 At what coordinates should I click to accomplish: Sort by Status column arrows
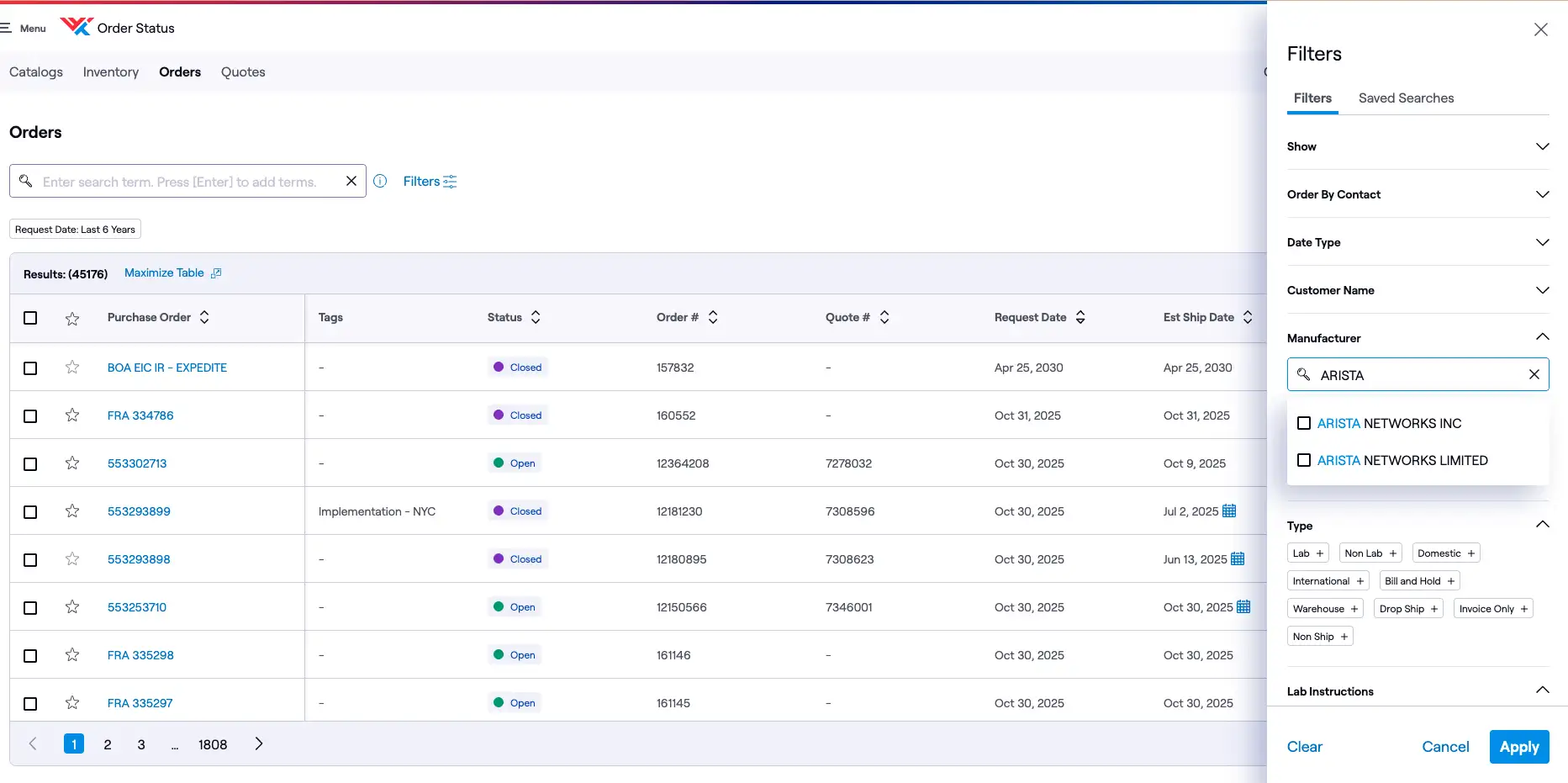[536, 317]
